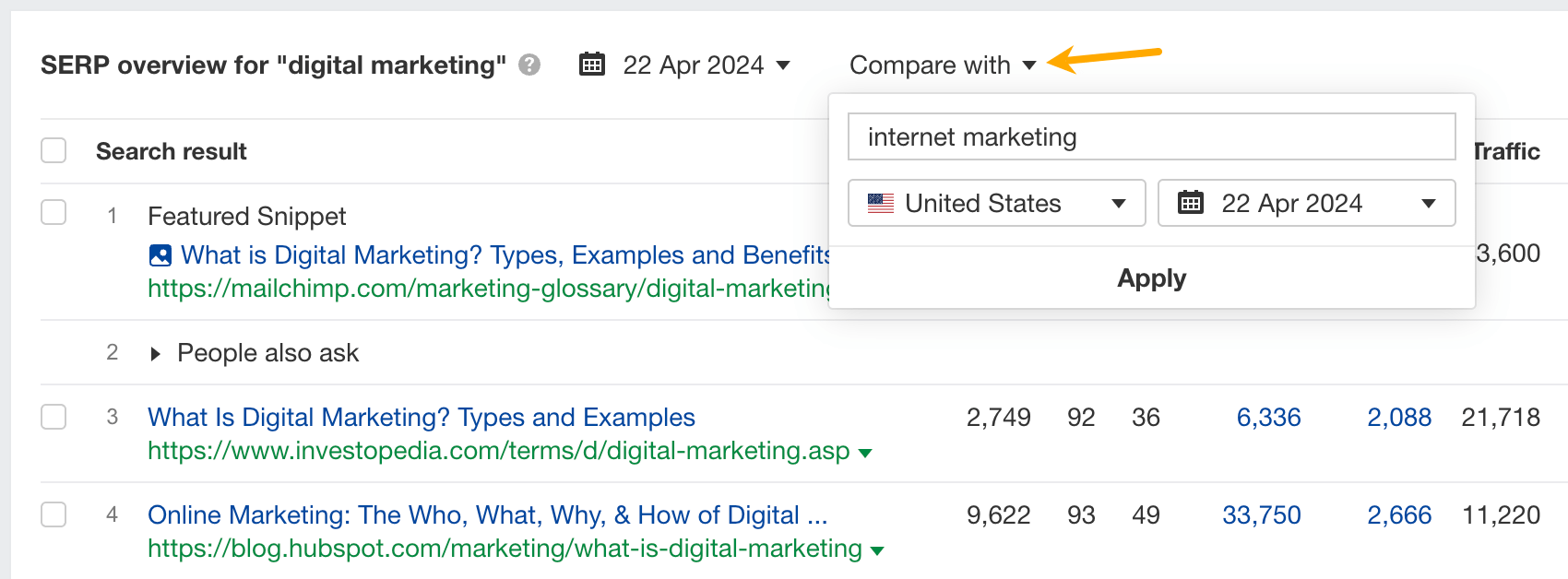The width and height of the screenshot is (1568, 579).
Task: Click the internet marketing input field
Action: point(1151,136)
